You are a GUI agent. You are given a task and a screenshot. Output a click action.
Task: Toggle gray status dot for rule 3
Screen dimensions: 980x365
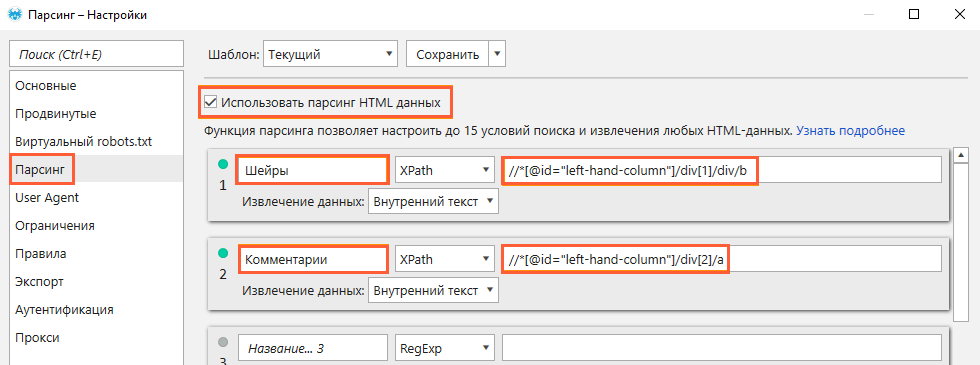click(223, 342)
